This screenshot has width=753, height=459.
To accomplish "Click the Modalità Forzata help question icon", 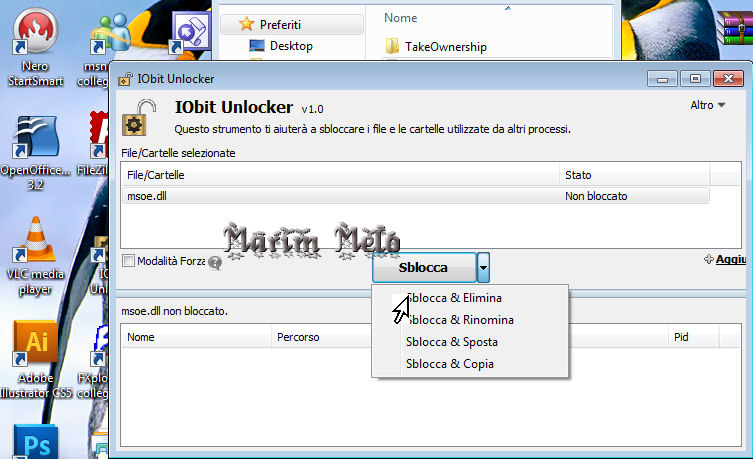I will [215, 263].
